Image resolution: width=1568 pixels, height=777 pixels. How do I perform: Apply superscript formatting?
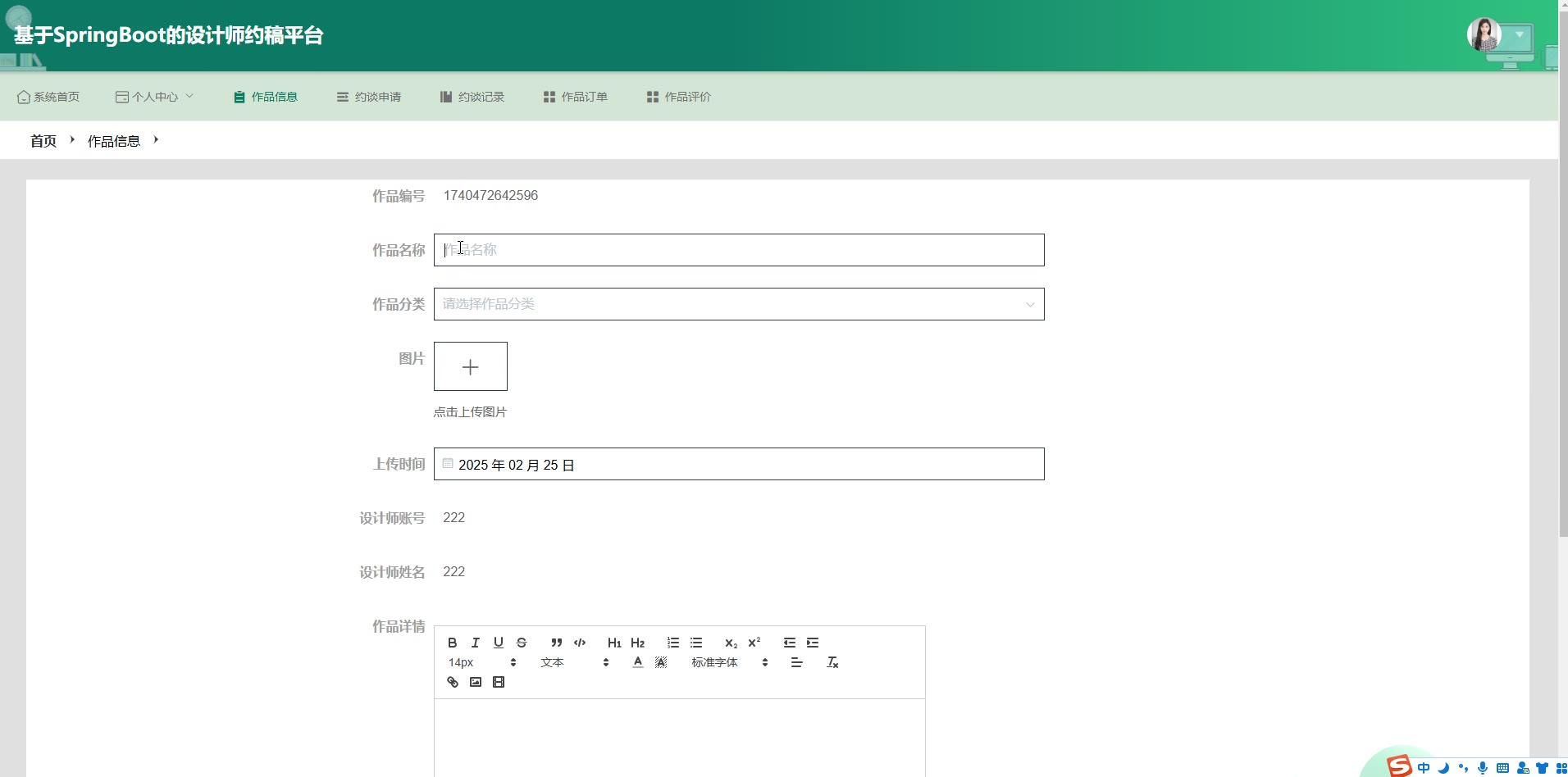pos(754,643)
